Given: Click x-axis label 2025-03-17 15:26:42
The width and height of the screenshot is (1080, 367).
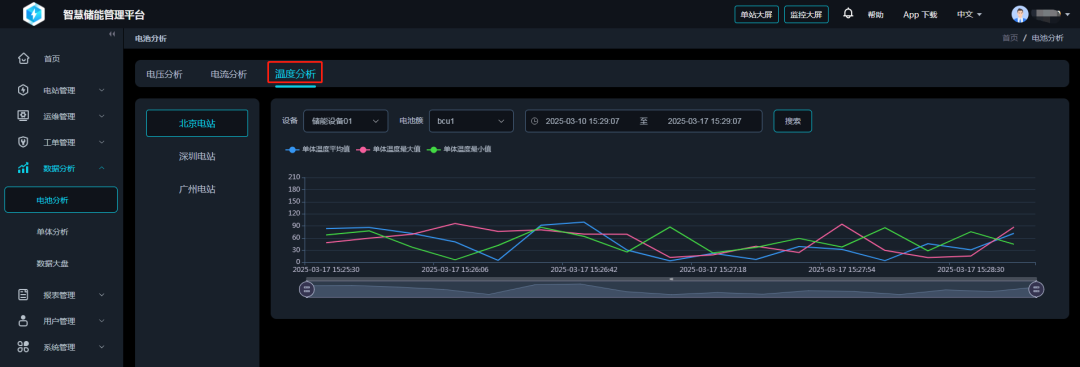Looking at the screenshot, I should click(x=584, y=270).
